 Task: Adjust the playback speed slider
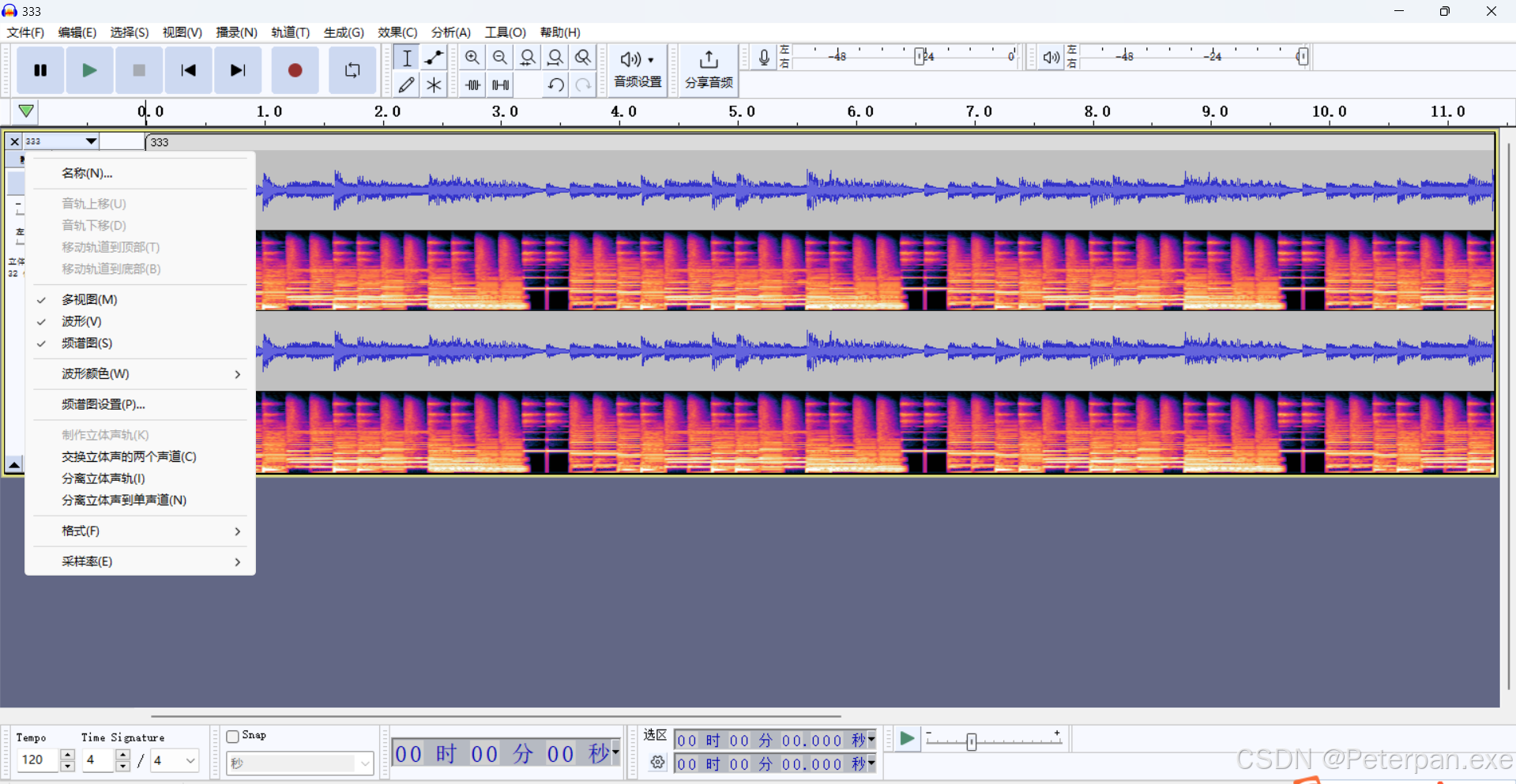point(972,741)
